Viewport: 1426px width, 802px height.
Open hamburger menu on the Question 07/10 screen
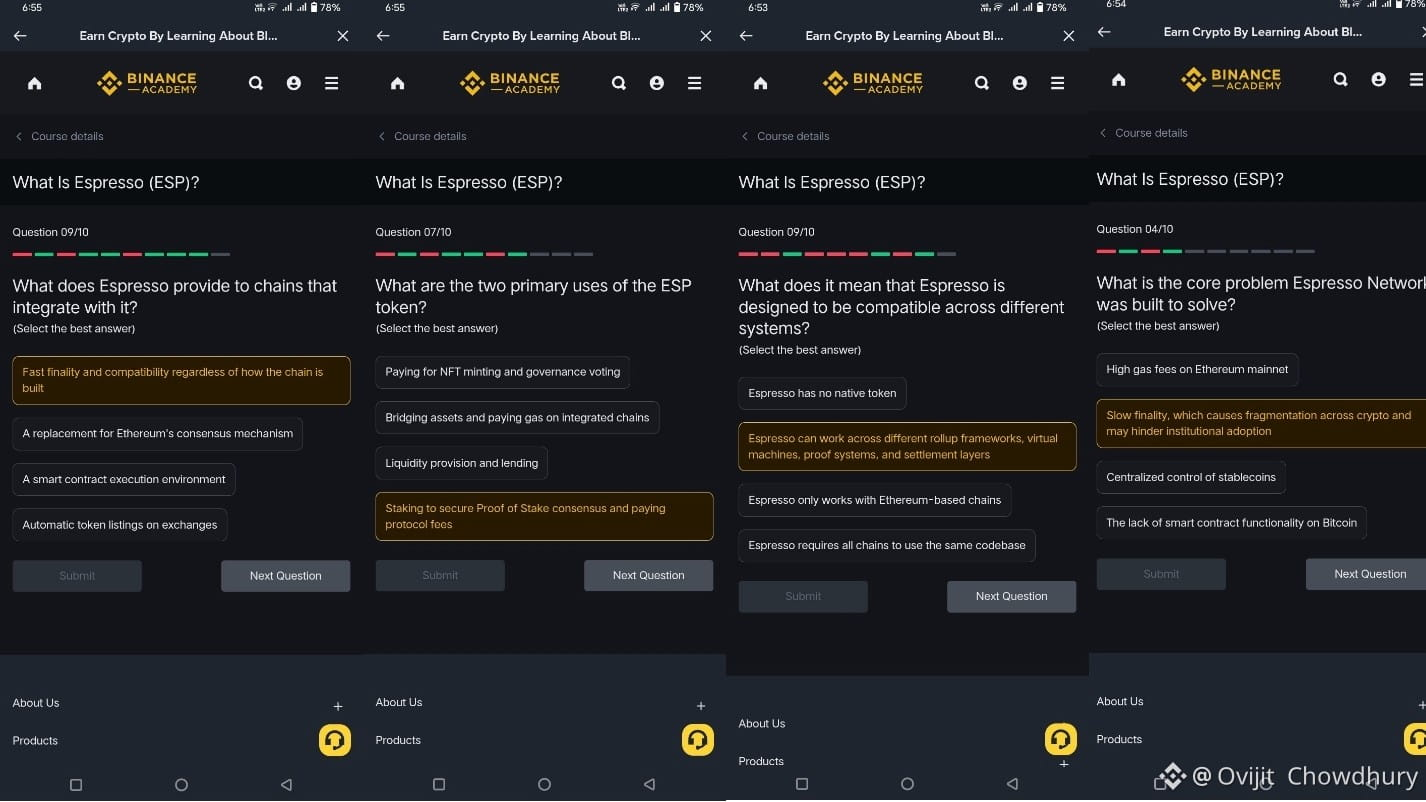coord(694,83)
